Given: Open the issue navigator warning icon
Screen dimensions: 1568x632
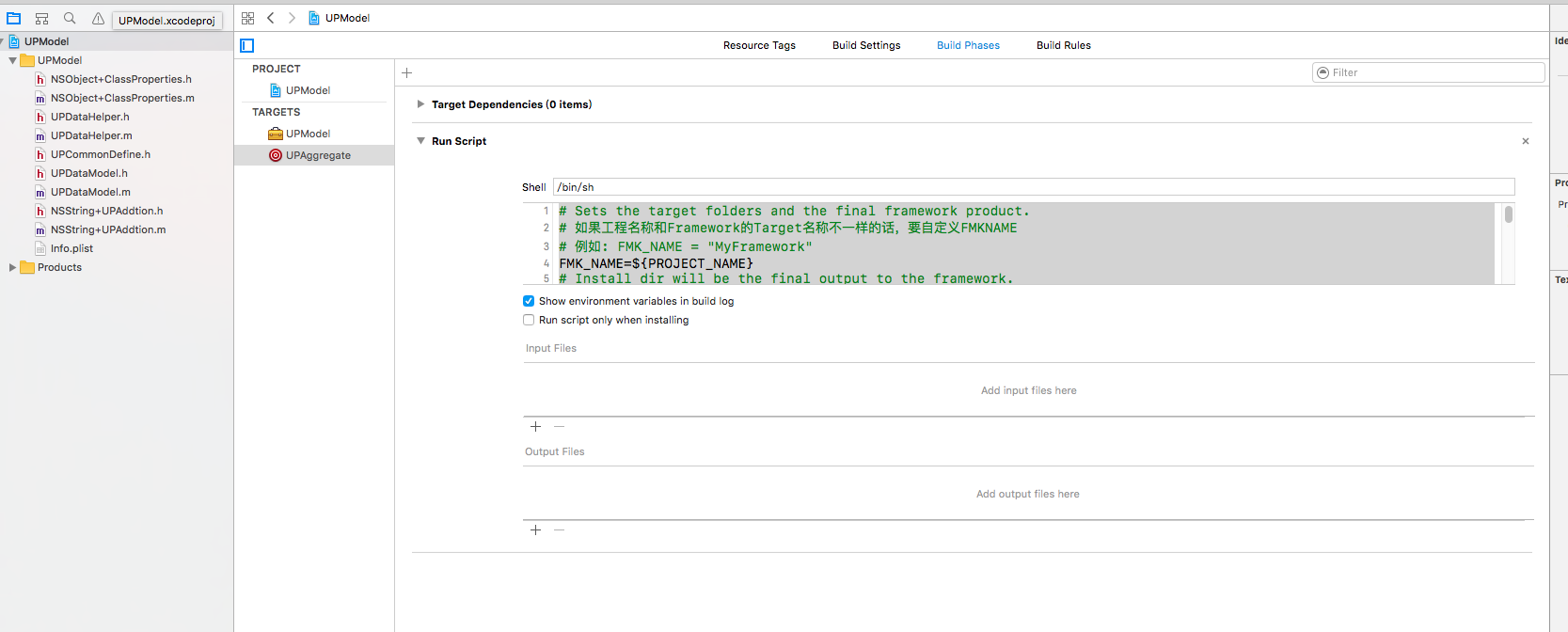Looking at the screenshot, I should coord(98,18).
